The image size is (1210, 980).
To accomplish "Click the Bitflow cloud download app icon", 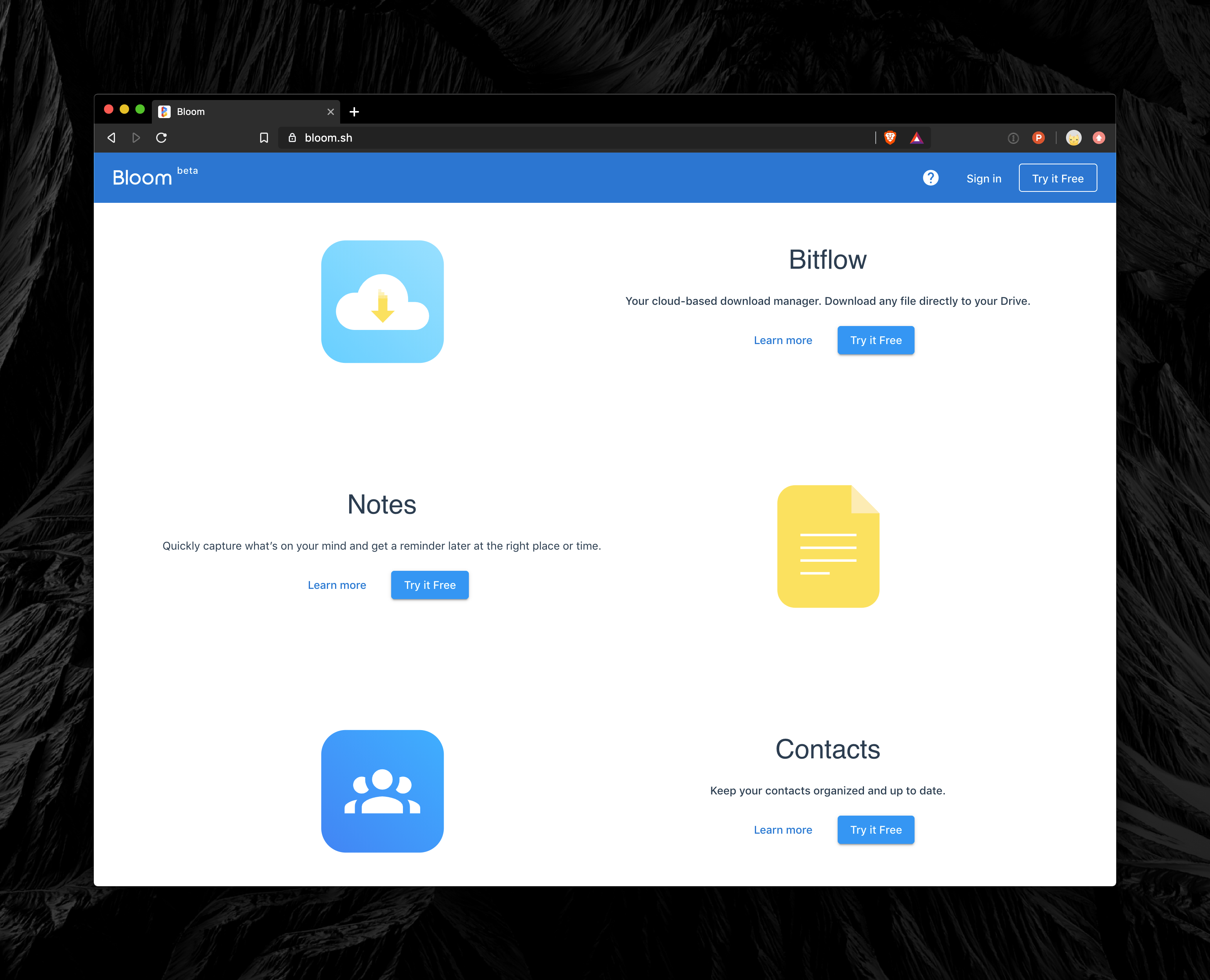I will [x=382, y=301].
